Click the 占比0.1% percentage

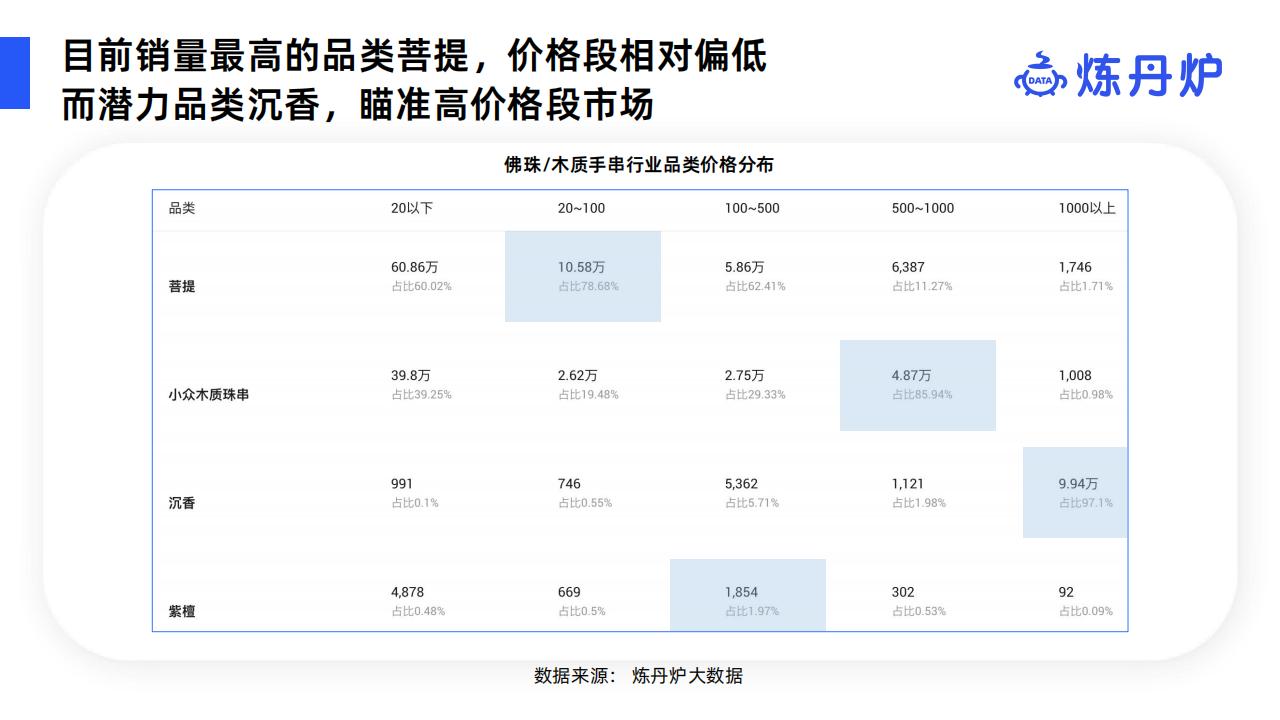coord(415,503)
